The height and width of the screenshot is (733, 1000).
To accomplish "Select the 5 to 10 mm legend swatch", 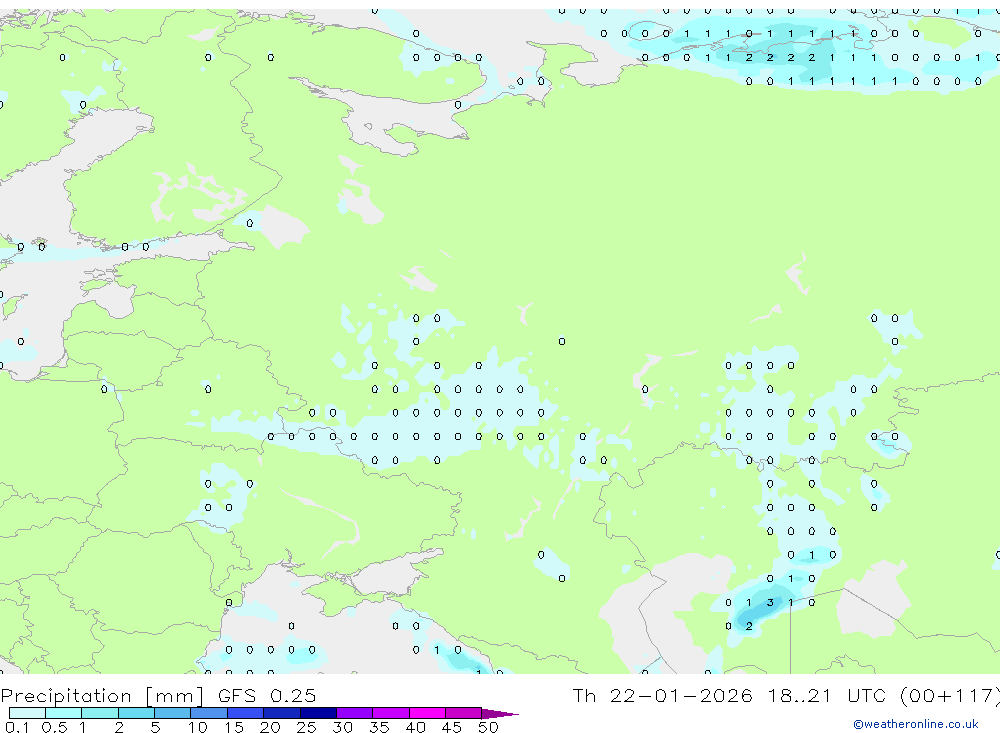I will (173, 713).
